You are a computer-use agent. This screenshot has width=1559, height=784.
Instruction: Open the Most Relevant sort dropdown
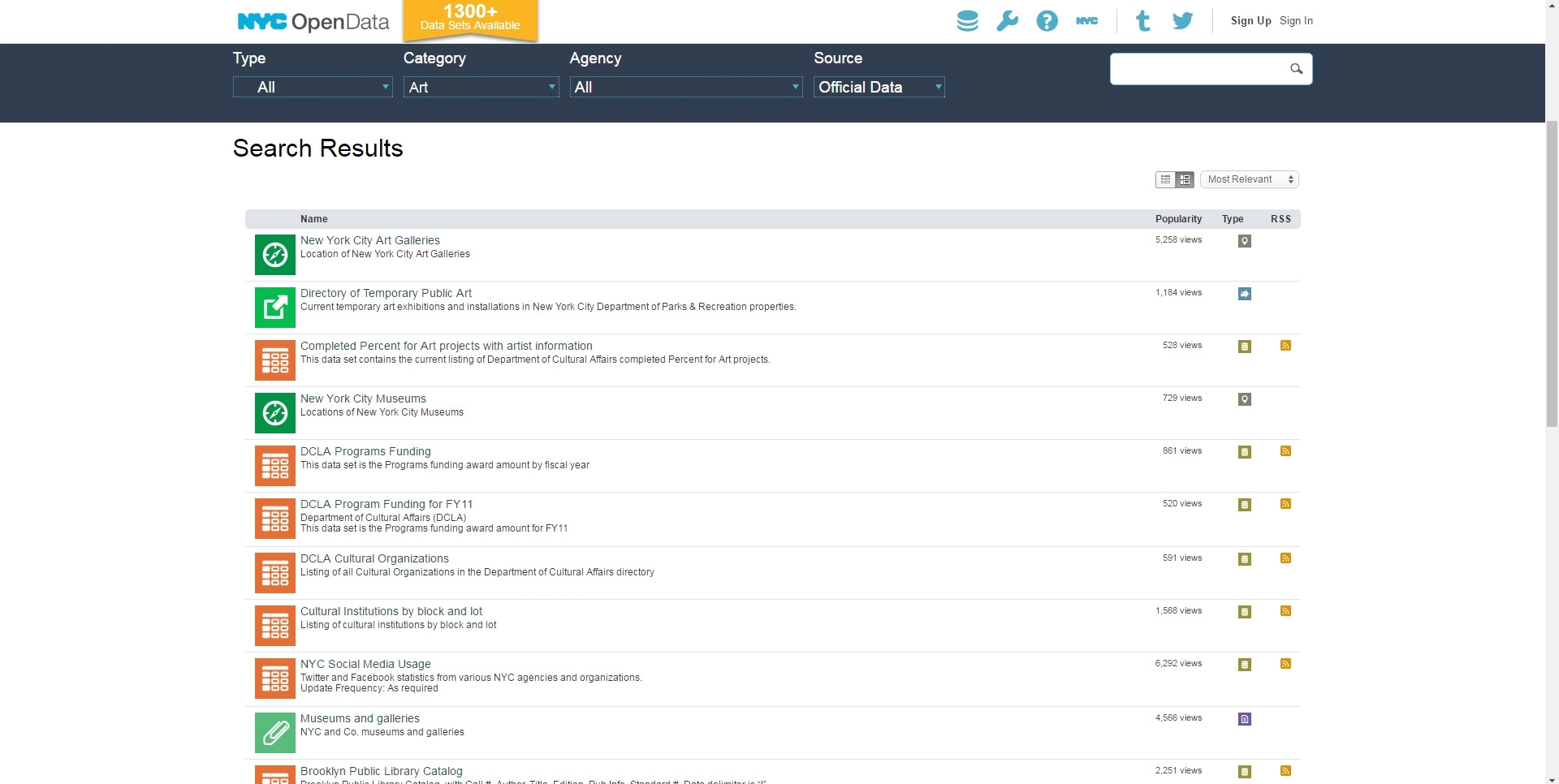click(x=1250, y=179)
